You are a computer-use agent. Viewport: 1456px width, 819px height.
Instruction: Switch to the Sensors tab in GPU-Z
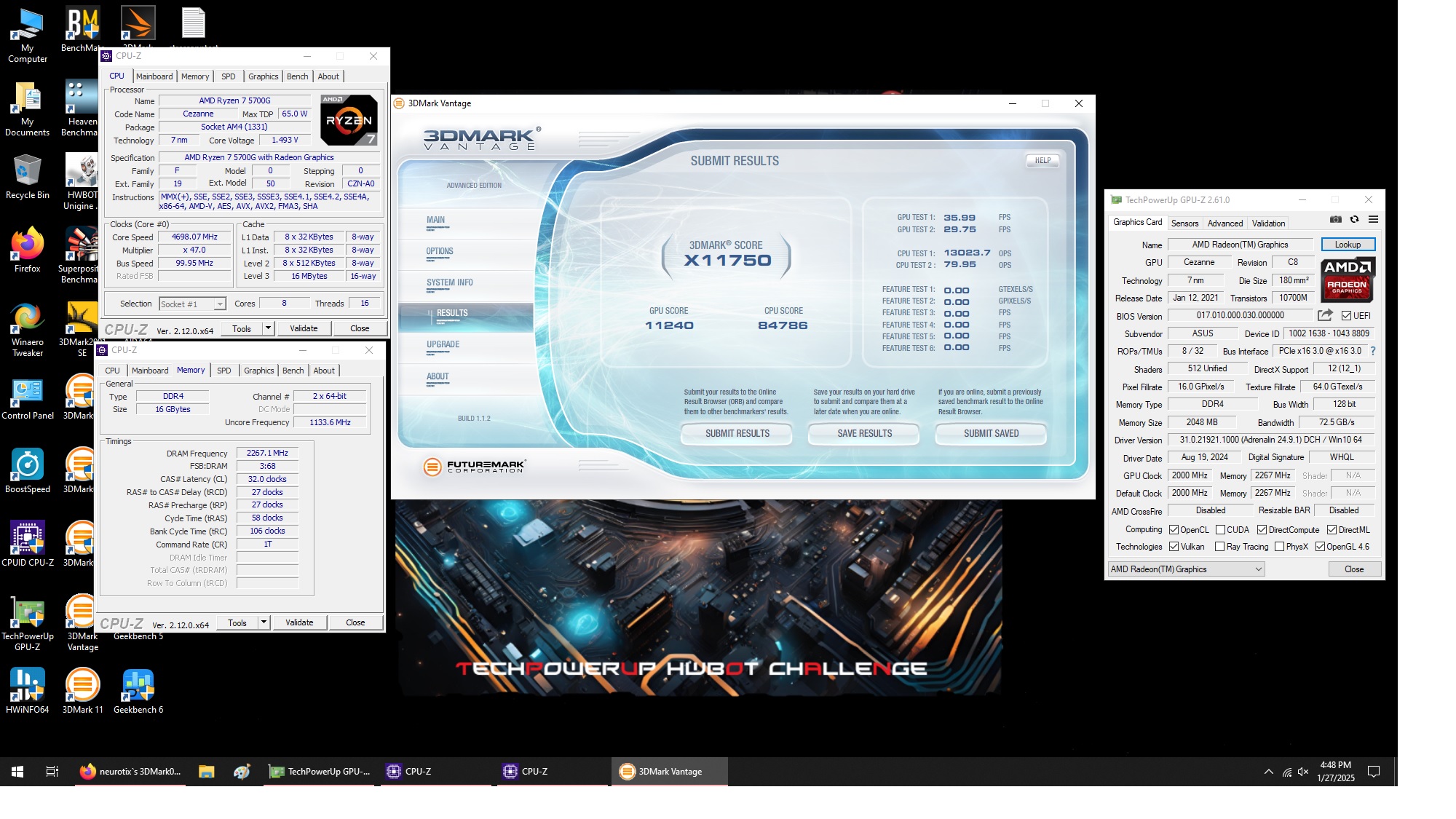[1184, 223]
